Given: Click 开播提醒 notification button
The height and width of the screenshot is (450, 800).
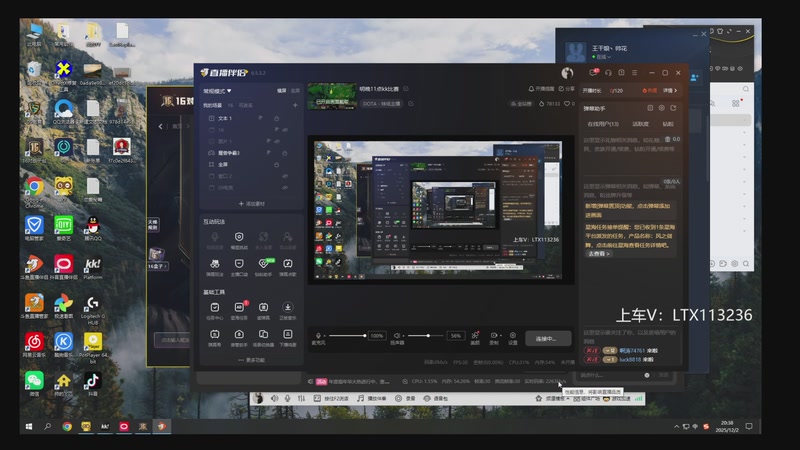Looking at the screenshot, I should [x=541, y=89].
